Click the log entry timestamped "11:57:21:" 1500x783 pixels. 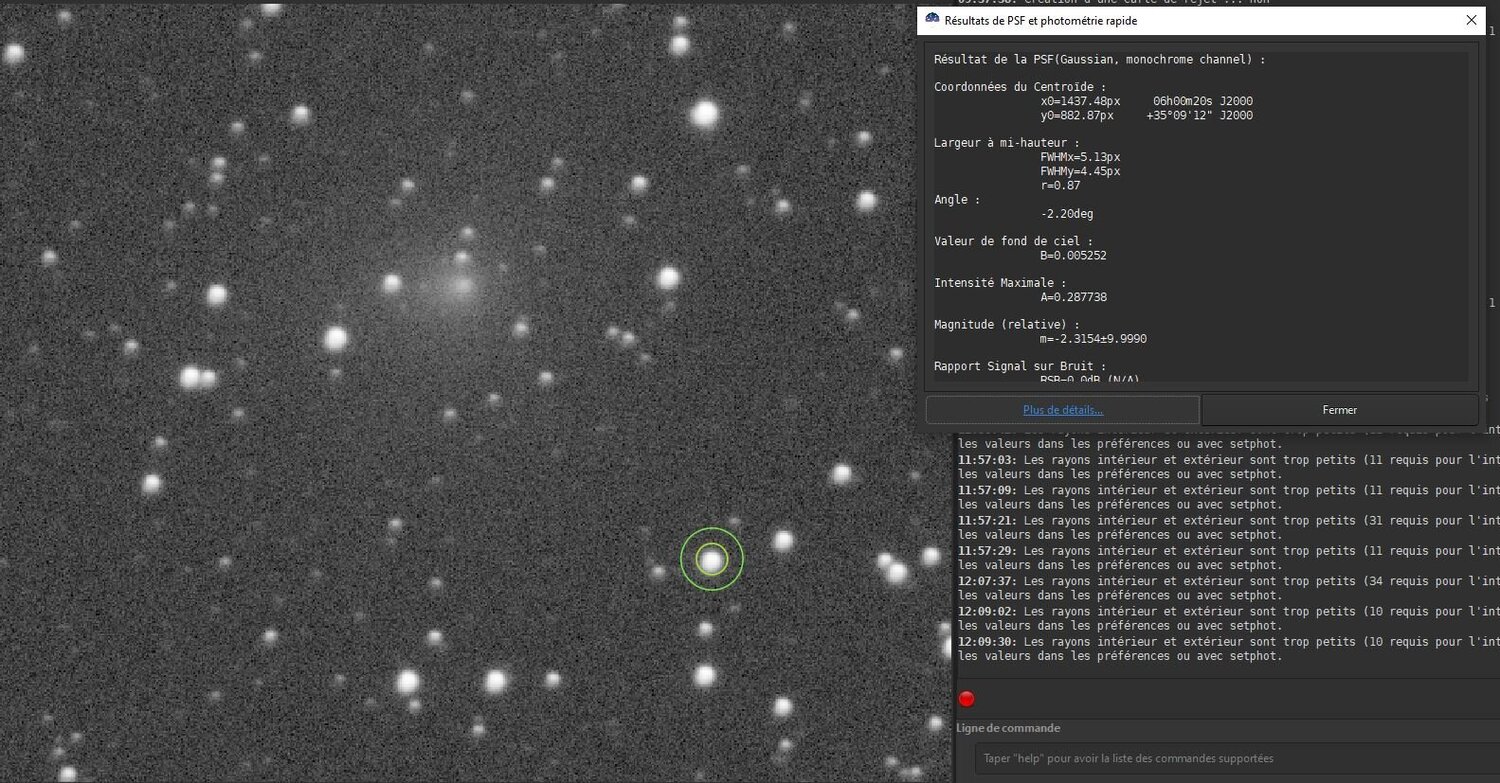(1227, 527)
